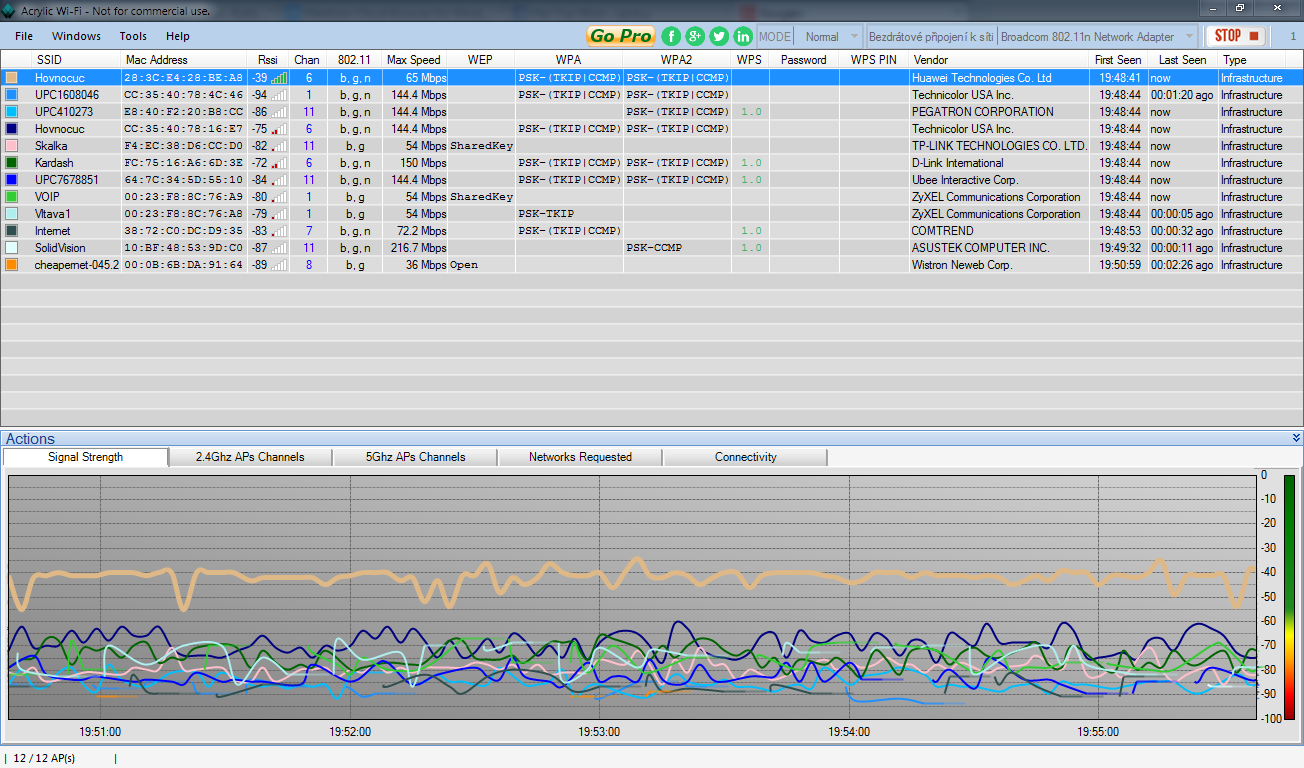1304x768 pixels.
Task: Click the color swatch for Internet network
Action: (11, 231)
